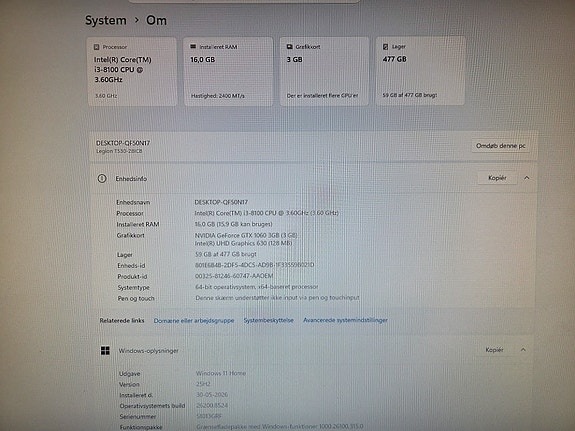Select the Enhedsnavn value DESKTOP-QF50N17
This screenshot has height=431, width=575.
click(221, 202)
